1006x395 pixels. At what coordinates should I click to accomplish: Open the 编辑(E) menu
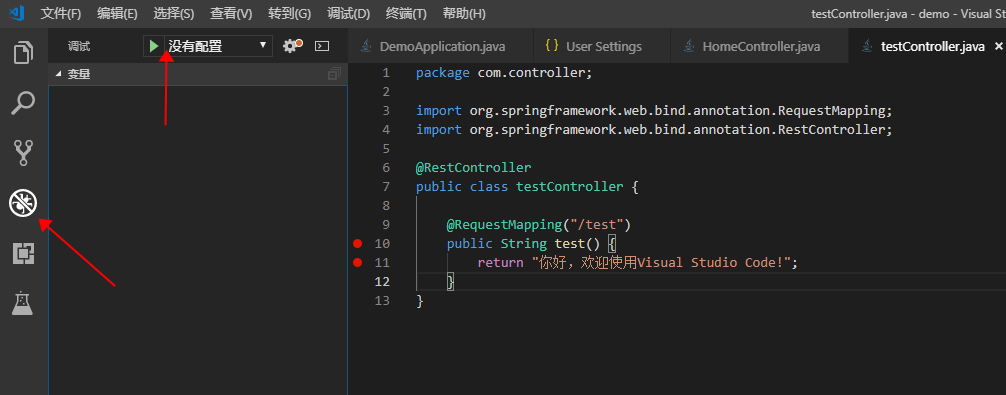pyautogui.click(x=117, y=13)
